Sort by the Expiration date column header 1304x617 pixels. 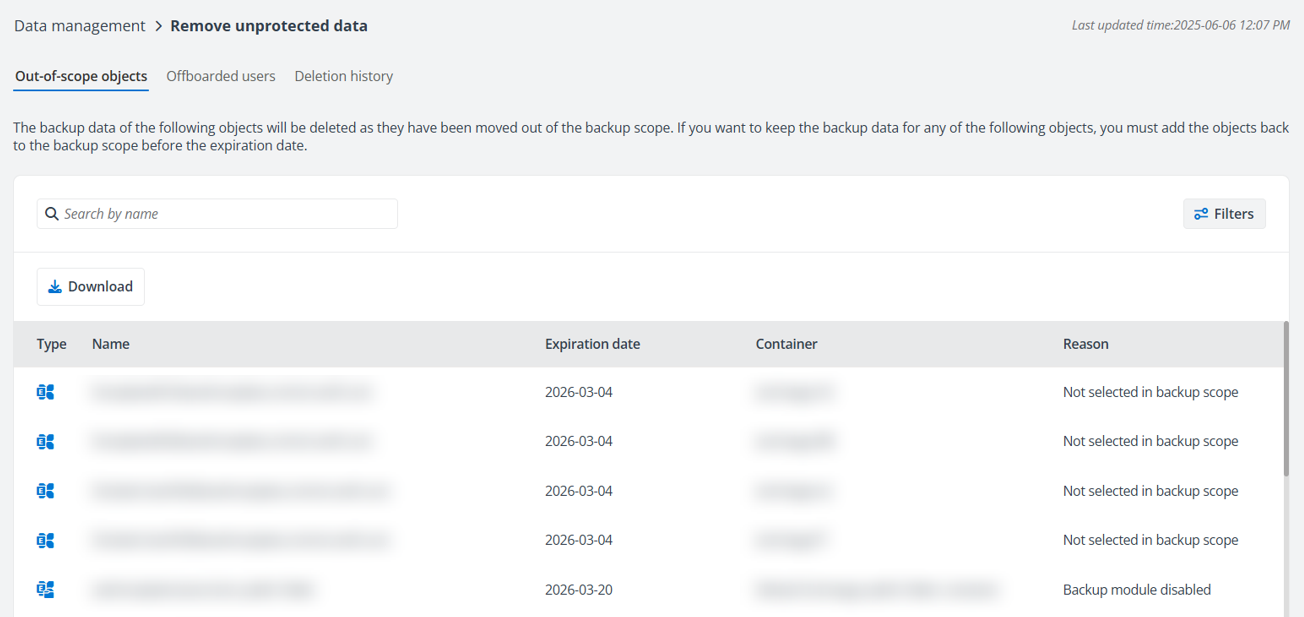(592, 344)
